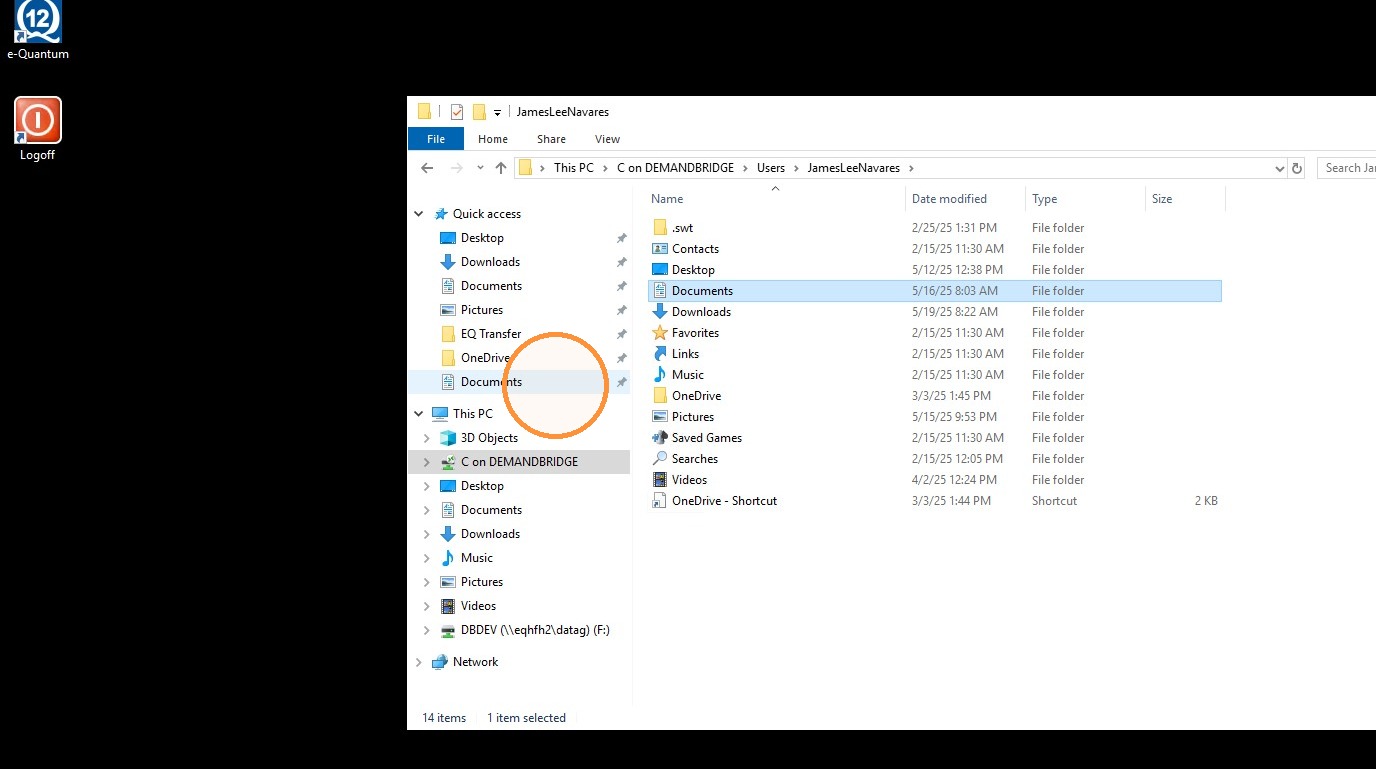Image resolution: width=1376 pixels, height=769 pixels.
Task: Click Users in the address breadcrumb
Action: point(771,168)
